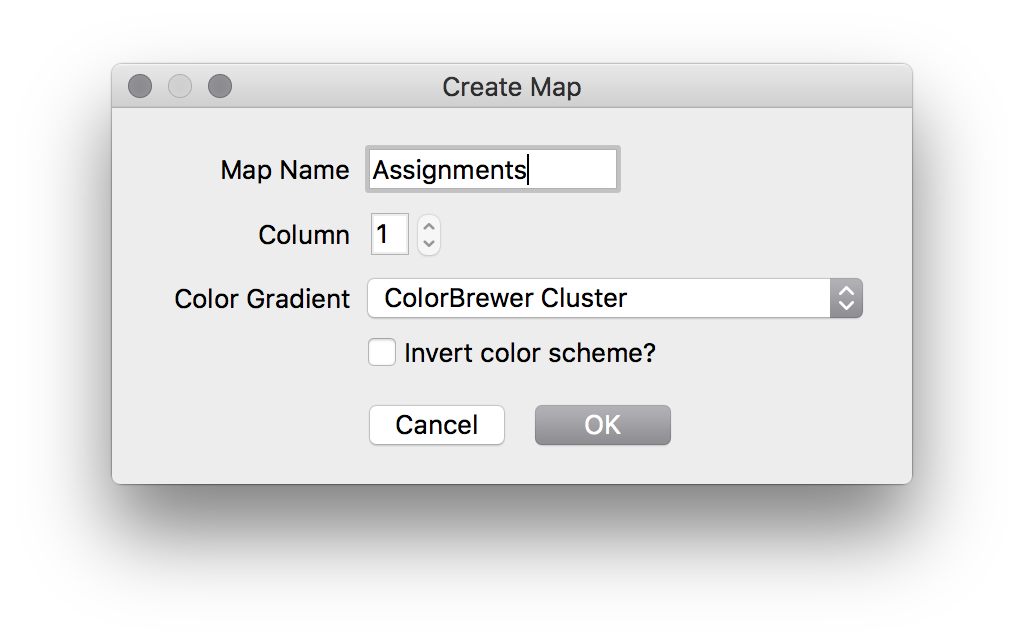Click inside the Map Name text field
Image resolution: width=1024 pixels, height=644 pixels.
coord(492,168)
